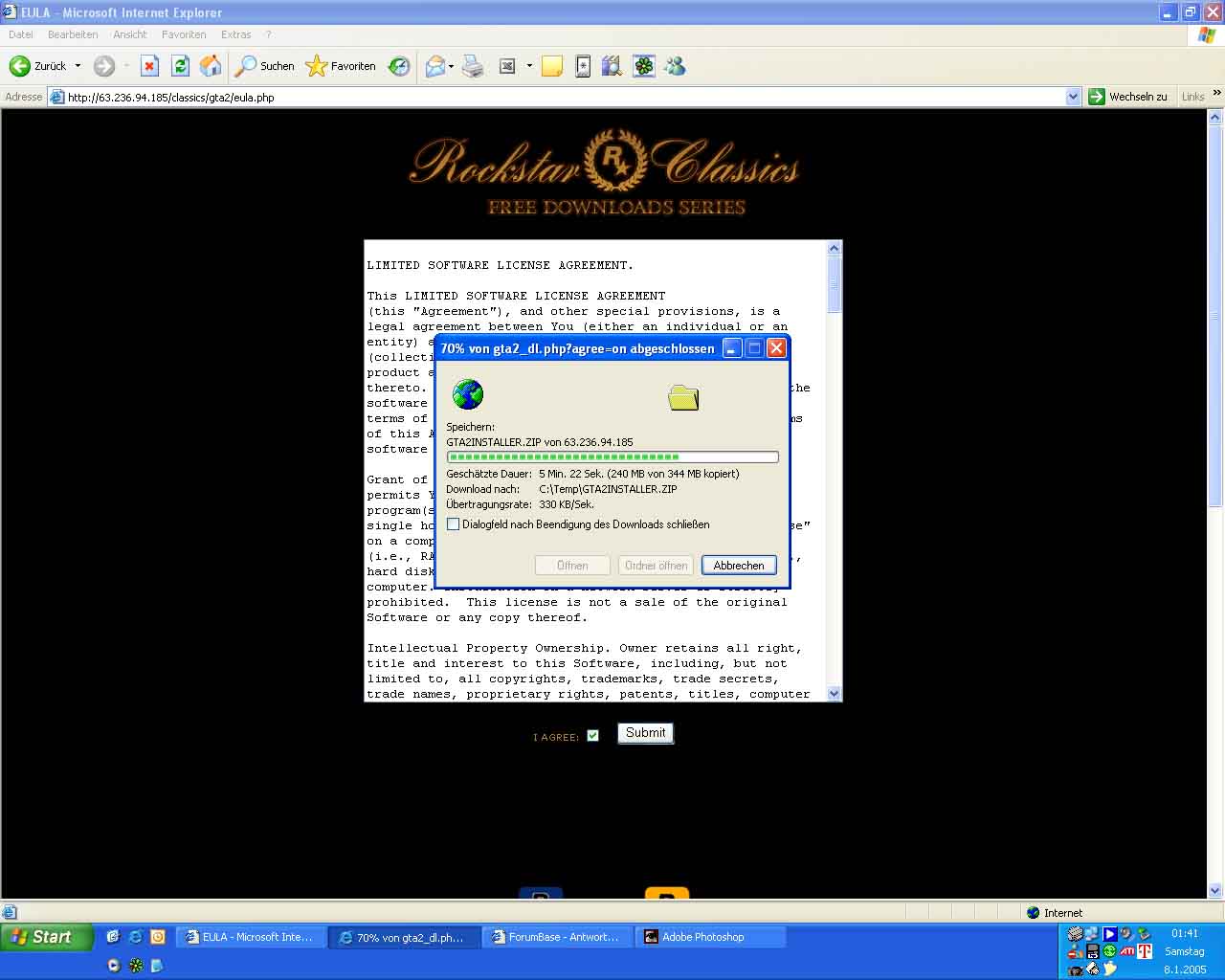Click the address field URL text
Screen dimensions: 1225x980
pyautogui.click(x=171, y=97)
